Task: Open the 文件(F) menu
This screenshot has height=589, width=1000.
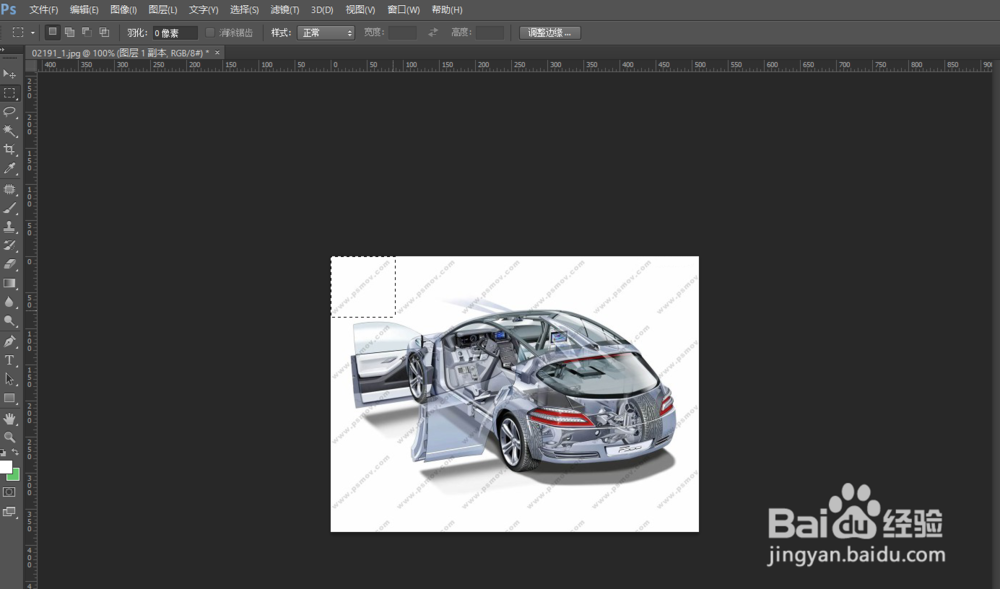Action: click(43, 10)
